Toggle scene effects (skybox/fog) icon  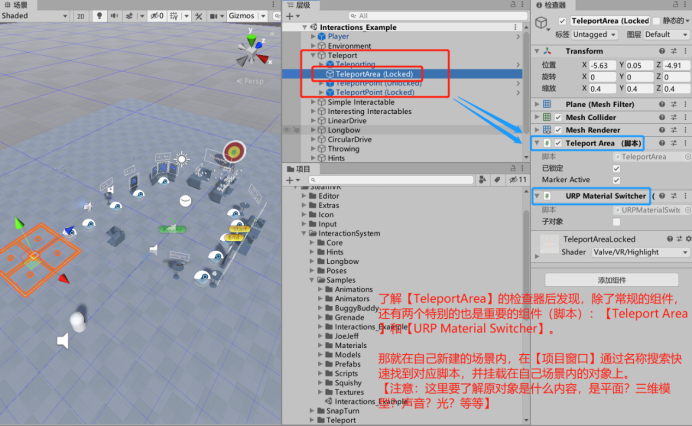coord(129,16)
